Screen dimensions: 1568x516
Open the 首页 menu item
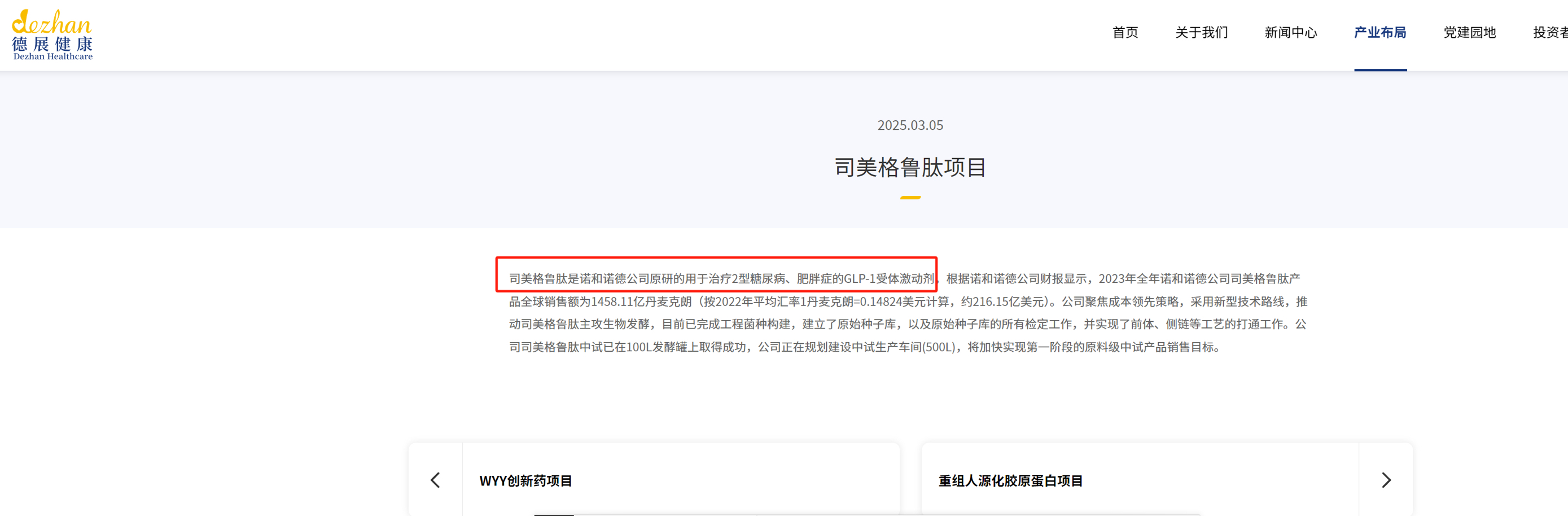pos(1125,32)
